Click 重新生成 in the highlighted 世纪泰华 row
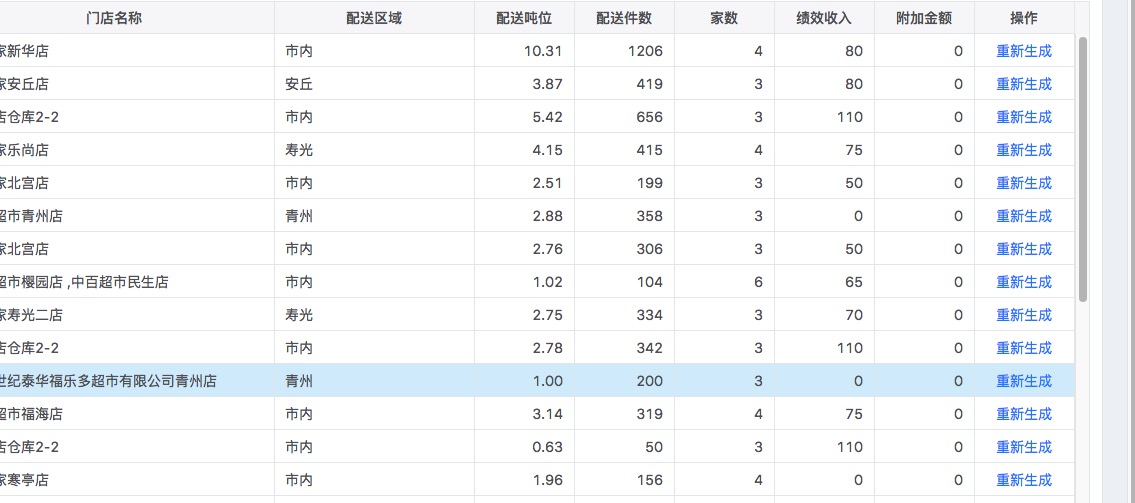1135x503 pixels. (1024, 381)
